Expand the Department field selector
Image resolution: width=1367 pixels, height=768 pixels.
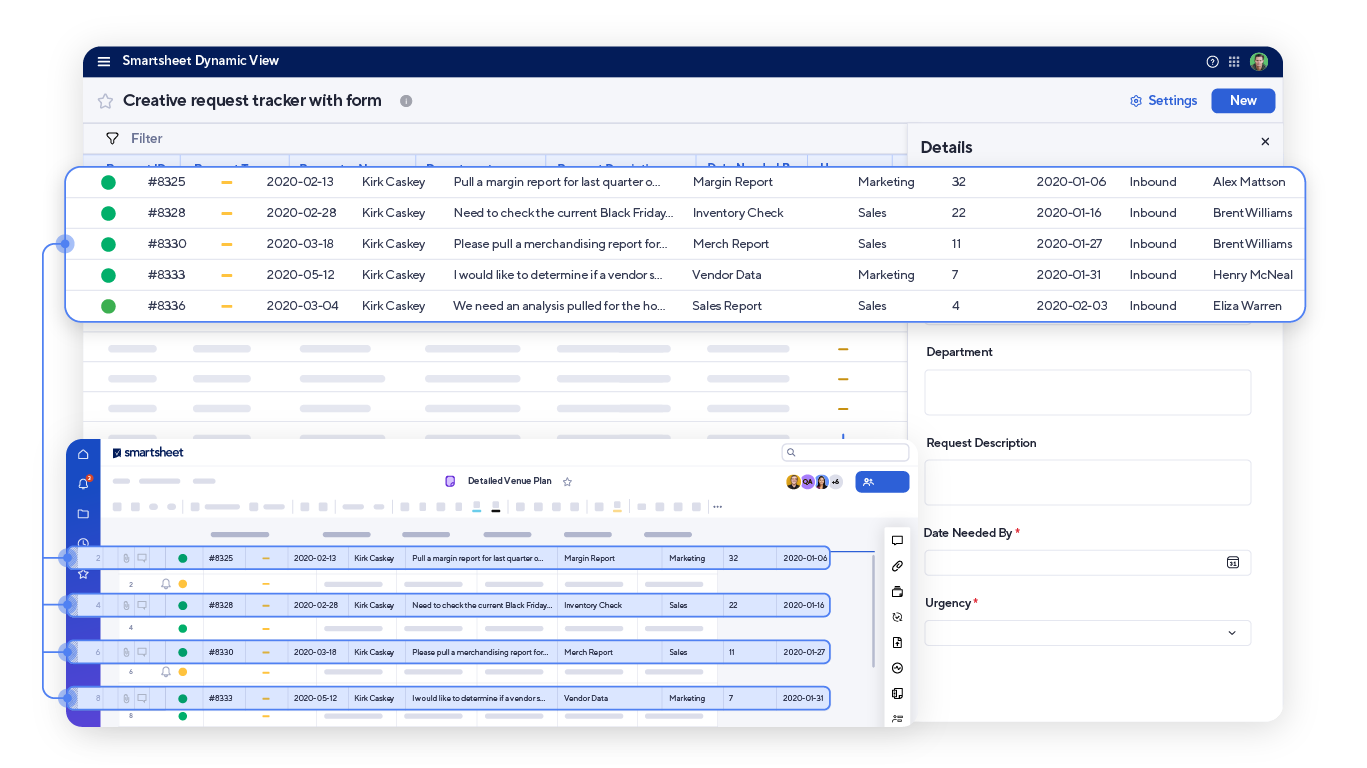click(x=1087, y=392)
